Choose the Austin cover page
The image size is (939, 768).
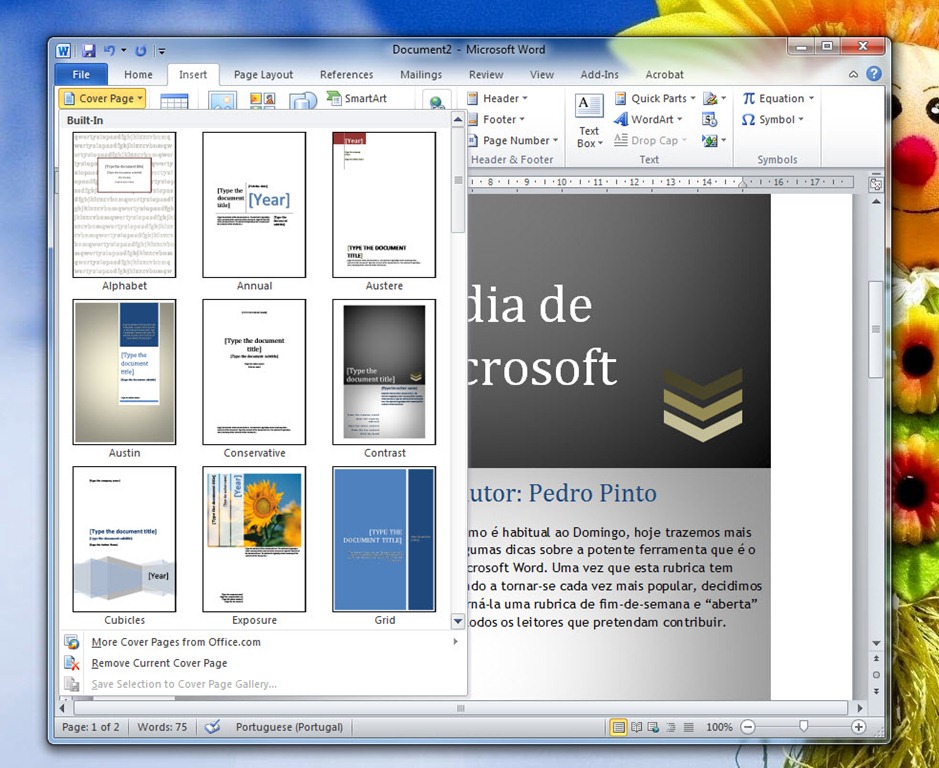click(x=124, y=372)
